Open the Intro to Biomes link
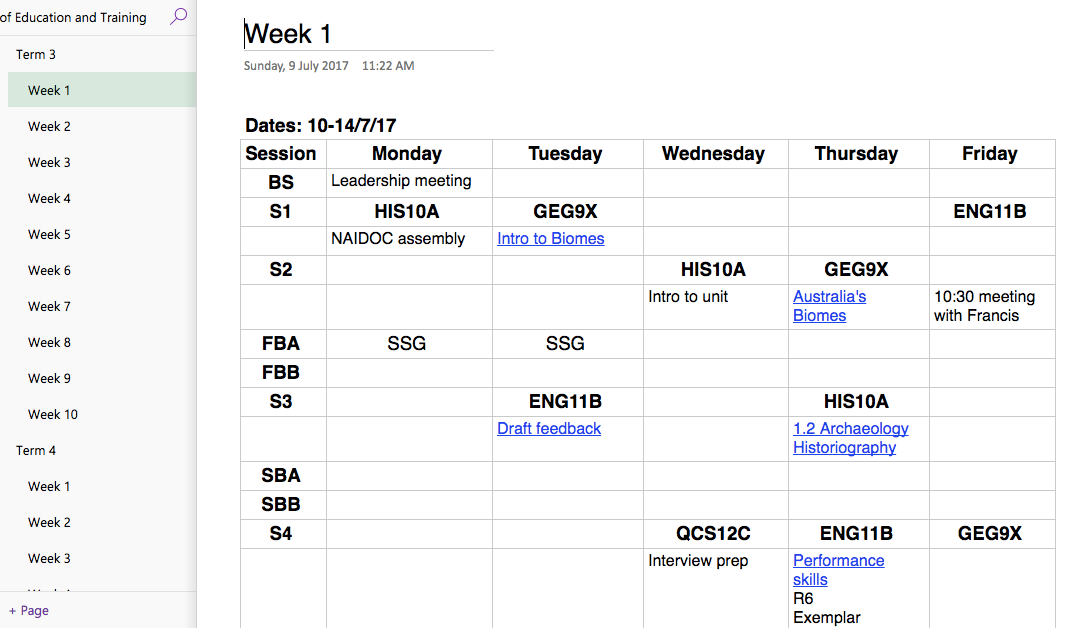This screenshot has height=628, width=1070. click(x=550, y=239)
